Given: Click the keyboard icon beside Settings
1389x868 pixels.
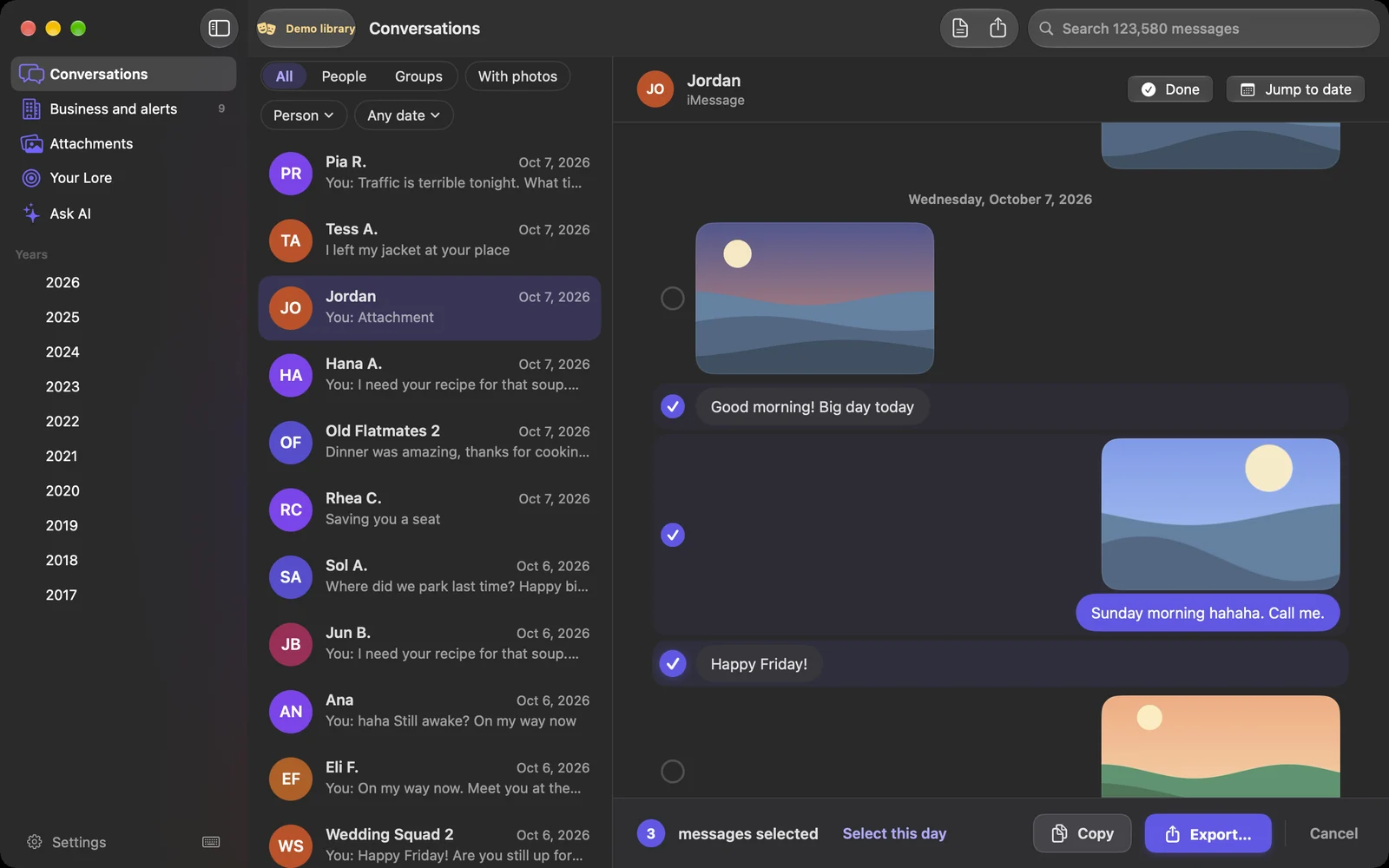Looking at the screenshot, I should [x=211, y=842].
